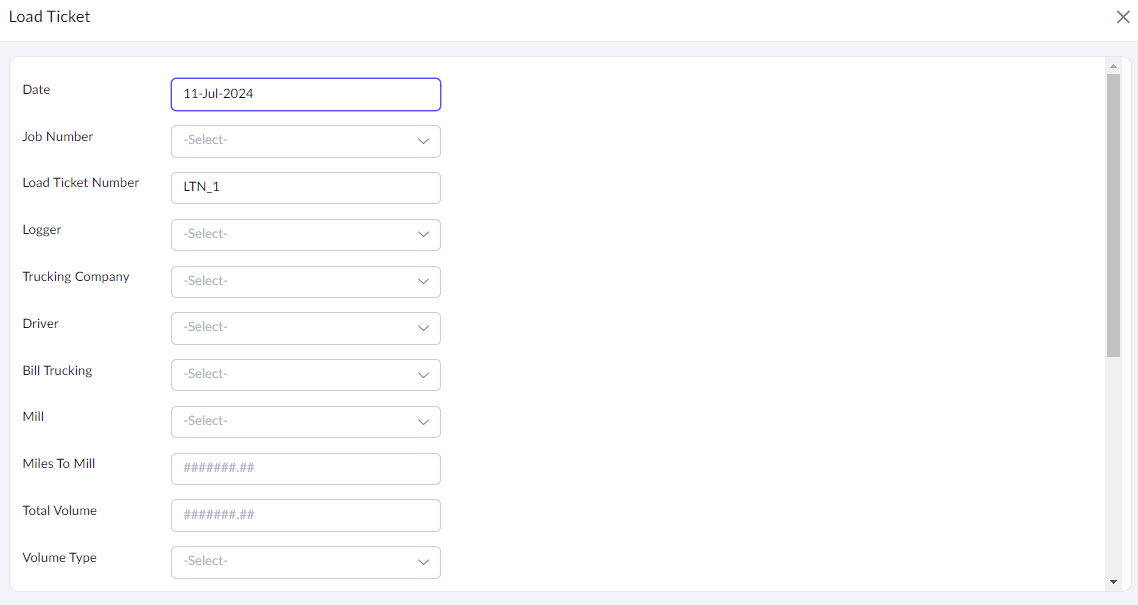Click the Date input field
Screen dimensions: 1138x605
click(x=305, y=94)
